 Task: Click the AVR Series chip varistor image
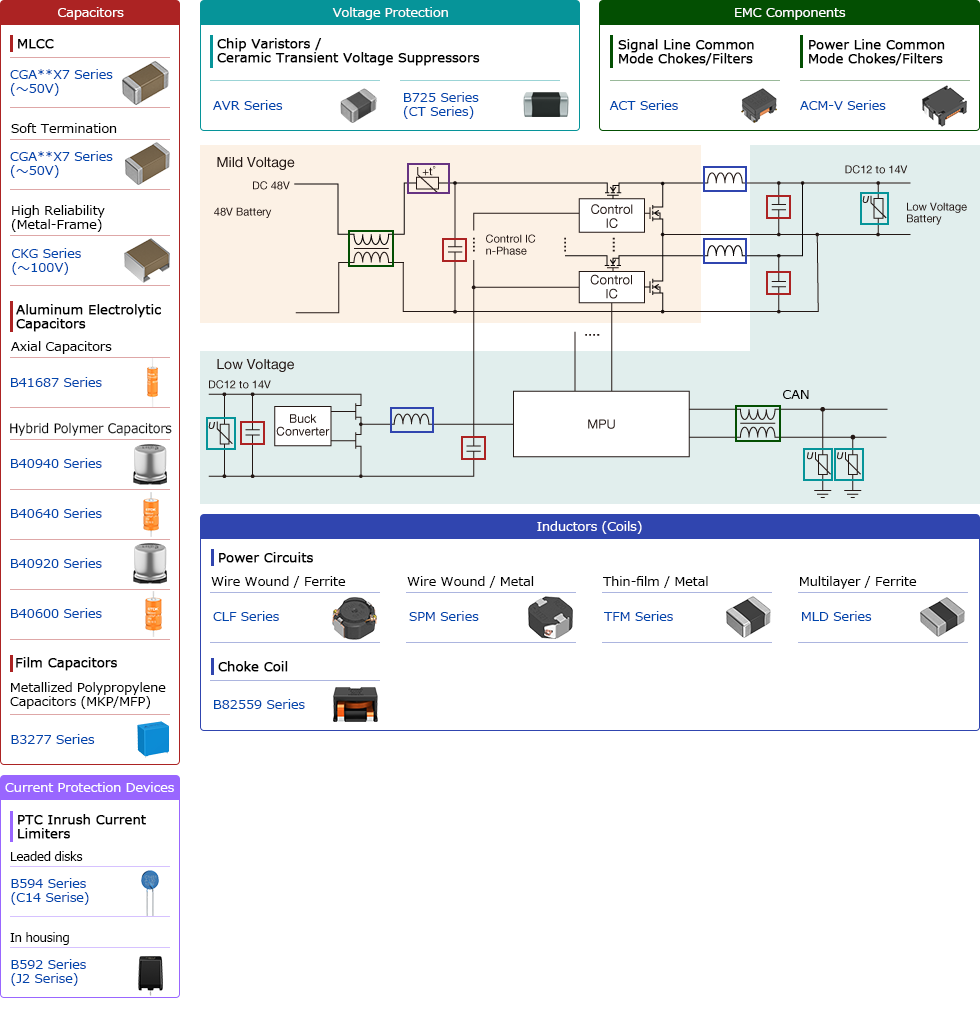358,105
